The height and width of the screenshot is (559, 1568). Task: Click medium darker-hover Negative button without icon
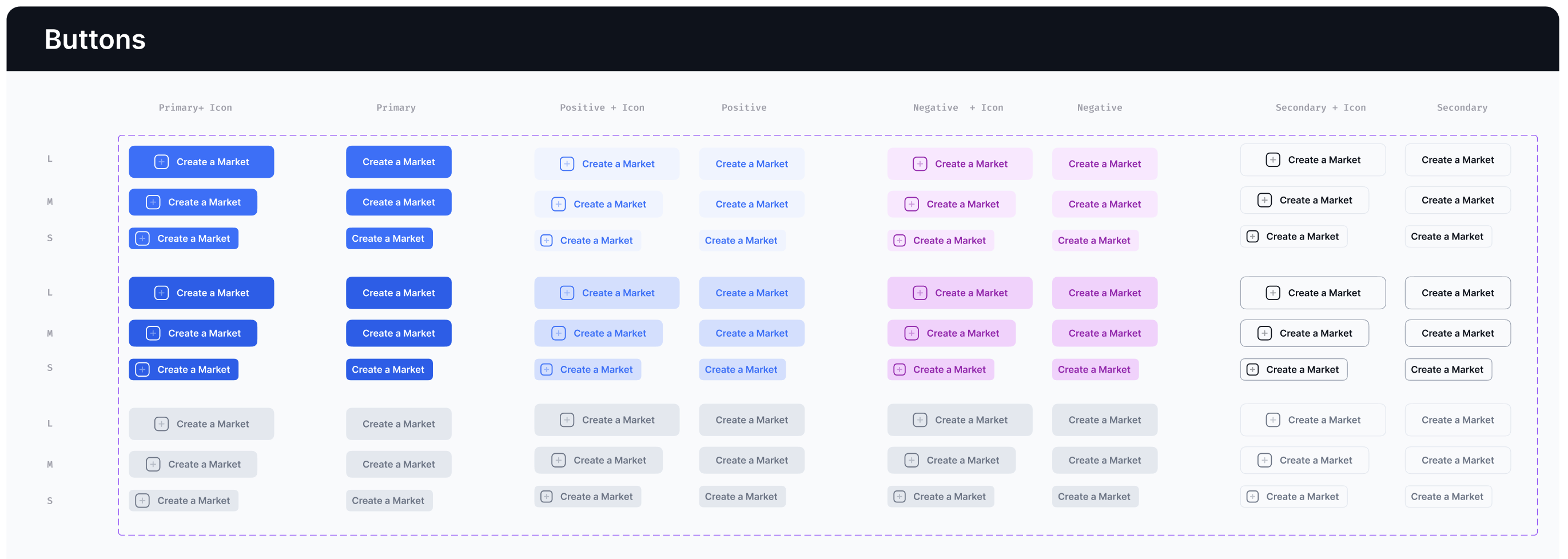tap(1105, 333)
